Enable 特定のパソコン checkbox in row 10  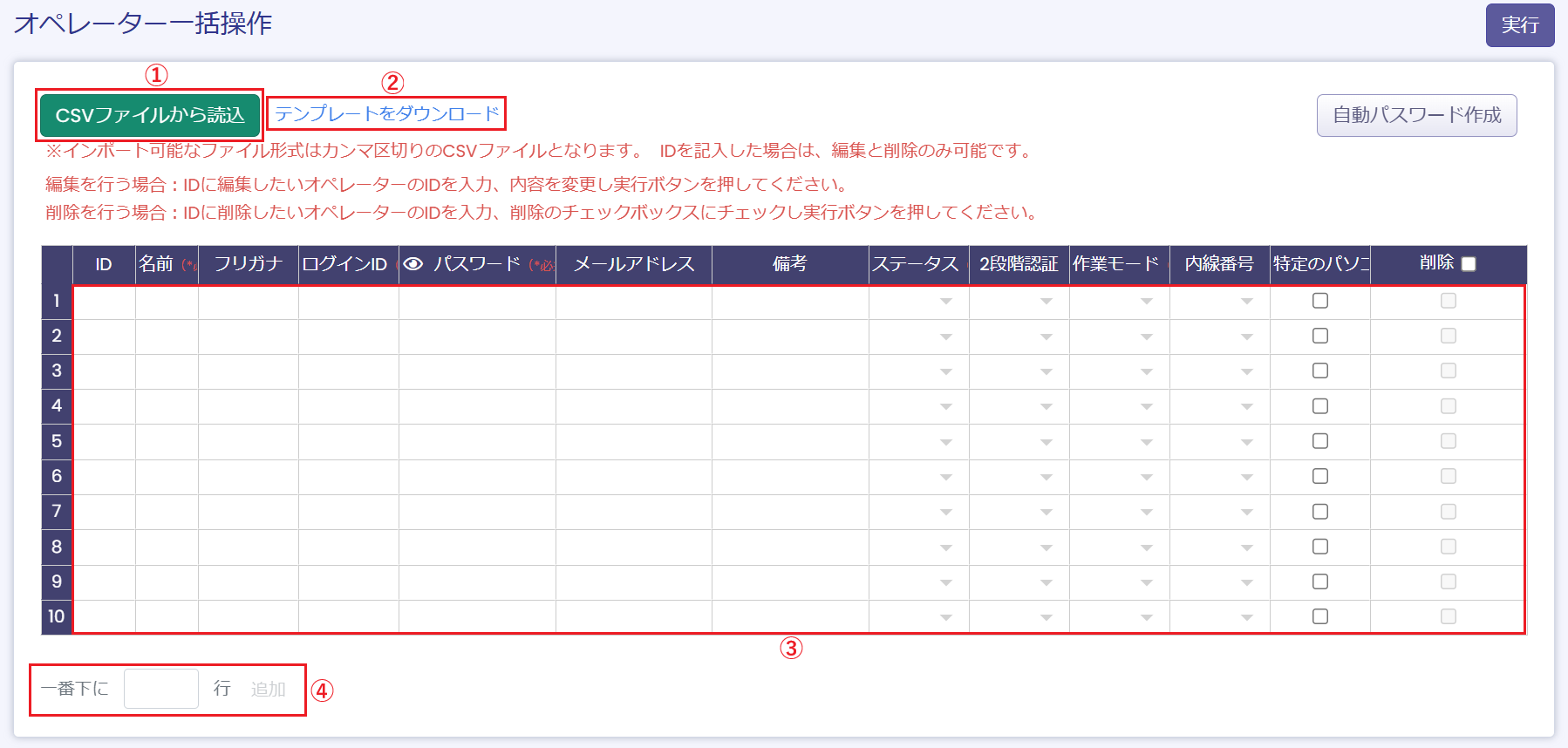click(1320, 616)
